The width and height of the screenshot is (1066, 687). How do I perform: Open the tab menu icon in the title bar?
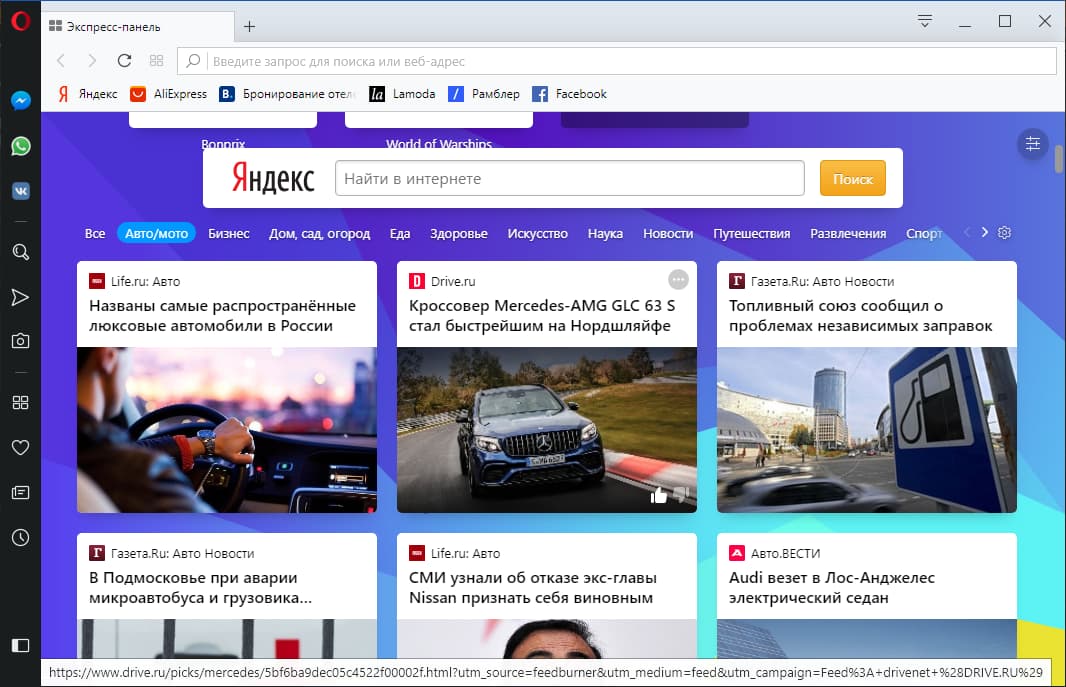(925, 21)
